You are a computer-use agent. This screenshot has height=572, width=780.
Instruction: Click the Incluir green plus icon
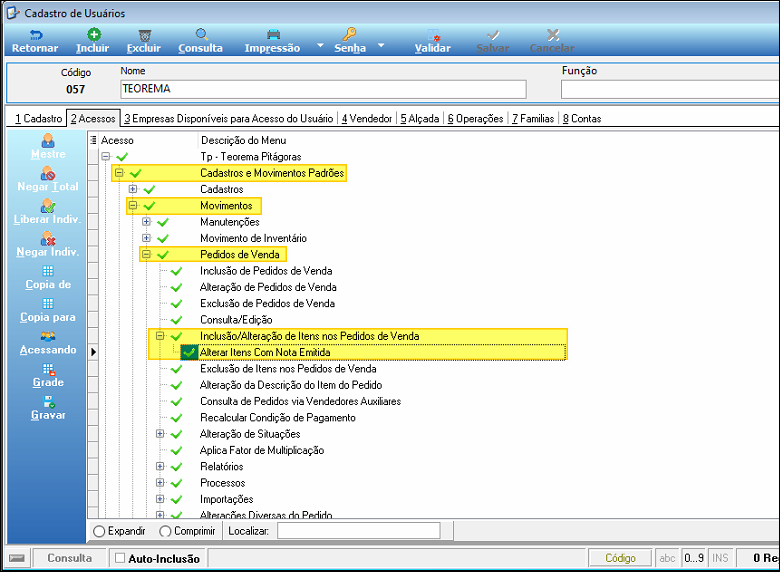click(94, 34)
